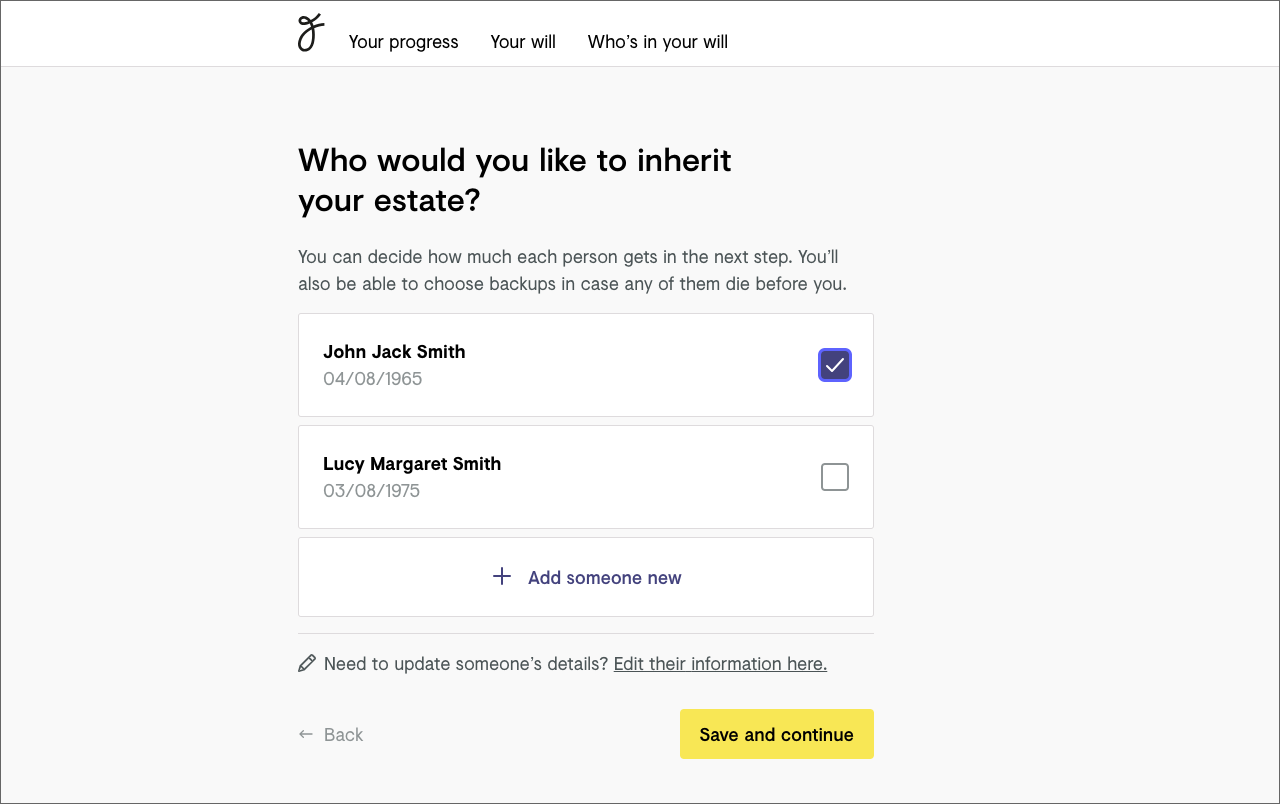This screenshot has height=804, width=1280.
Task: Open the Your progress menu item
Action: (403, 42)
